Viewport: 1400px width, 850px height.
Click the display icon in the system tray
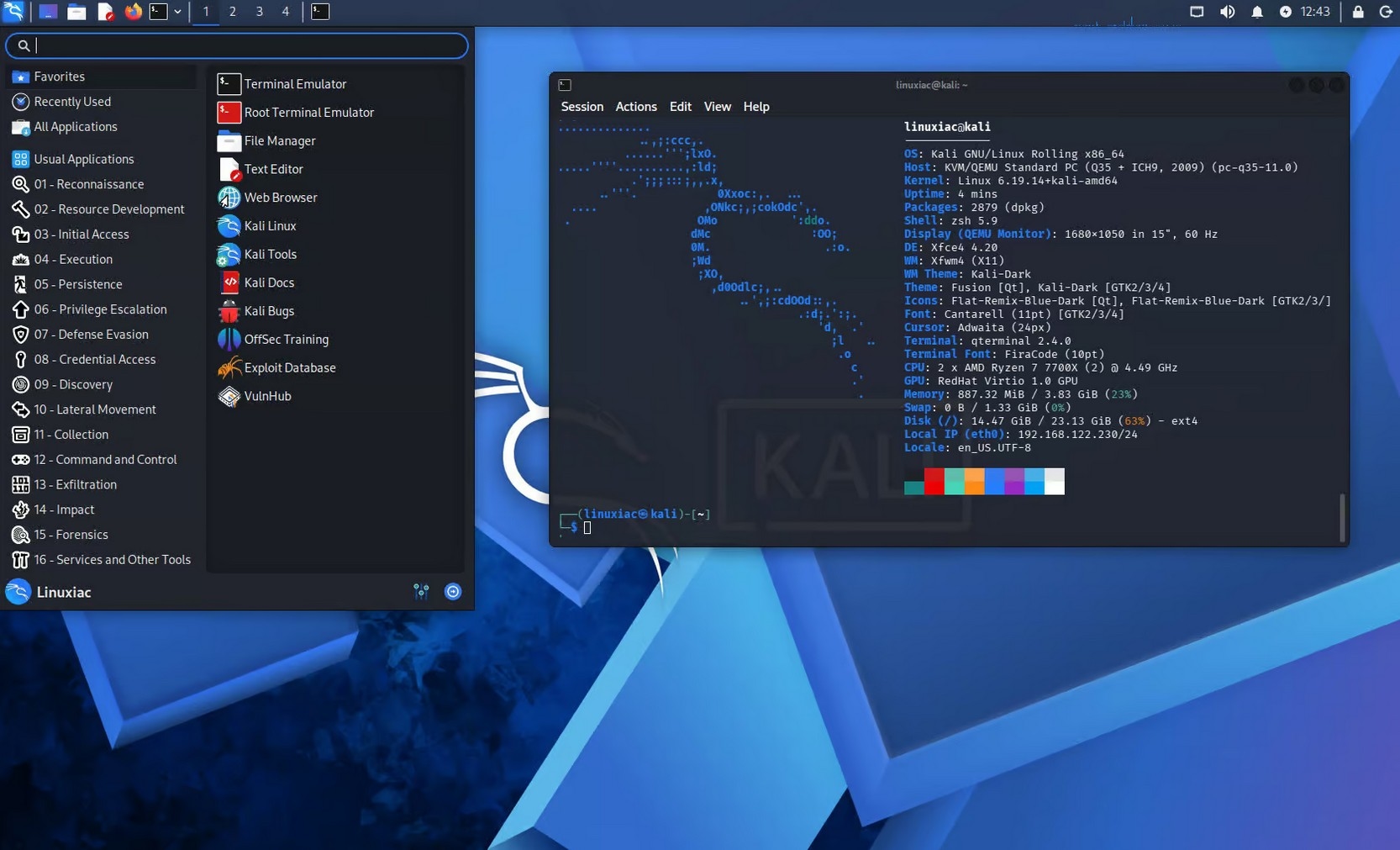(x=1197, y=12)
